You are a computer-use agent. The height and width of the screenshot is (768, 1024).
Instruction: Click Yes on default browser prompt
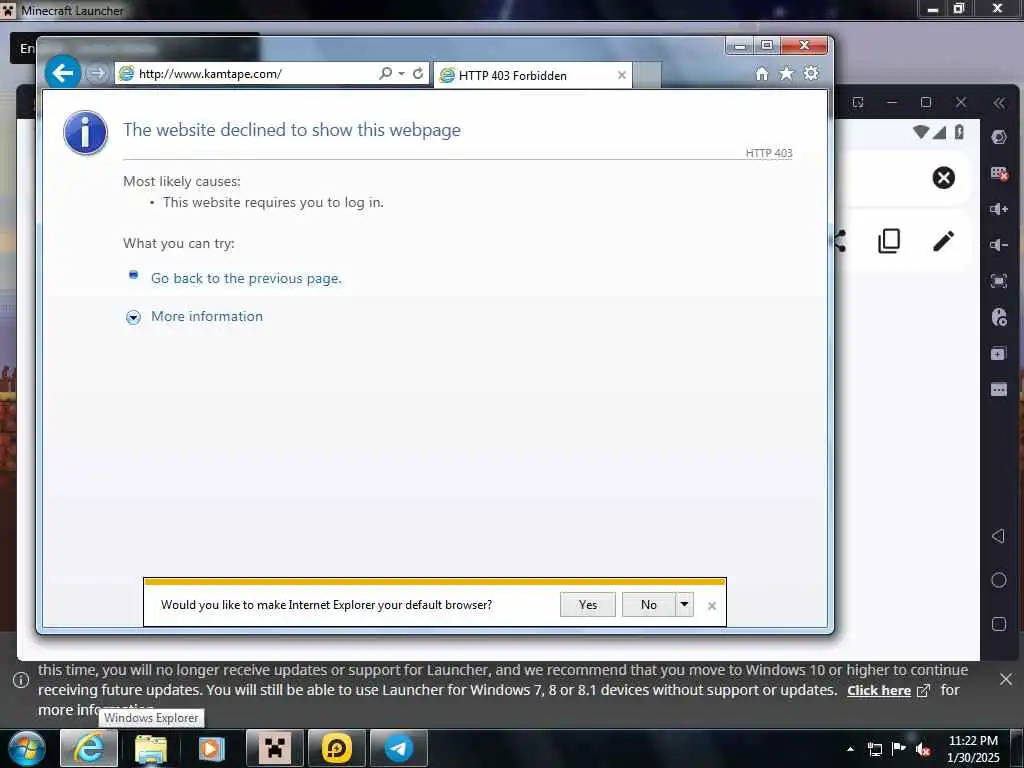(x=588, y=605)
